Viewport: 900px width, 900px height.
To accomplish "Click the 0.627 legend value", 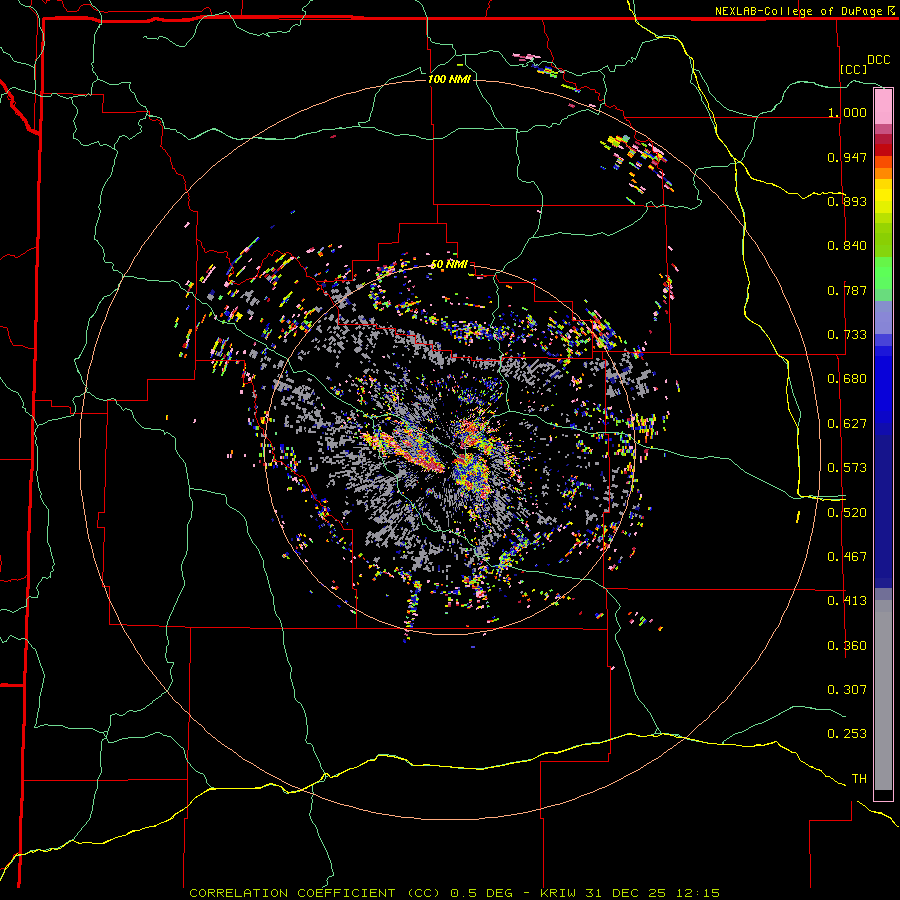I will (847, 424).
